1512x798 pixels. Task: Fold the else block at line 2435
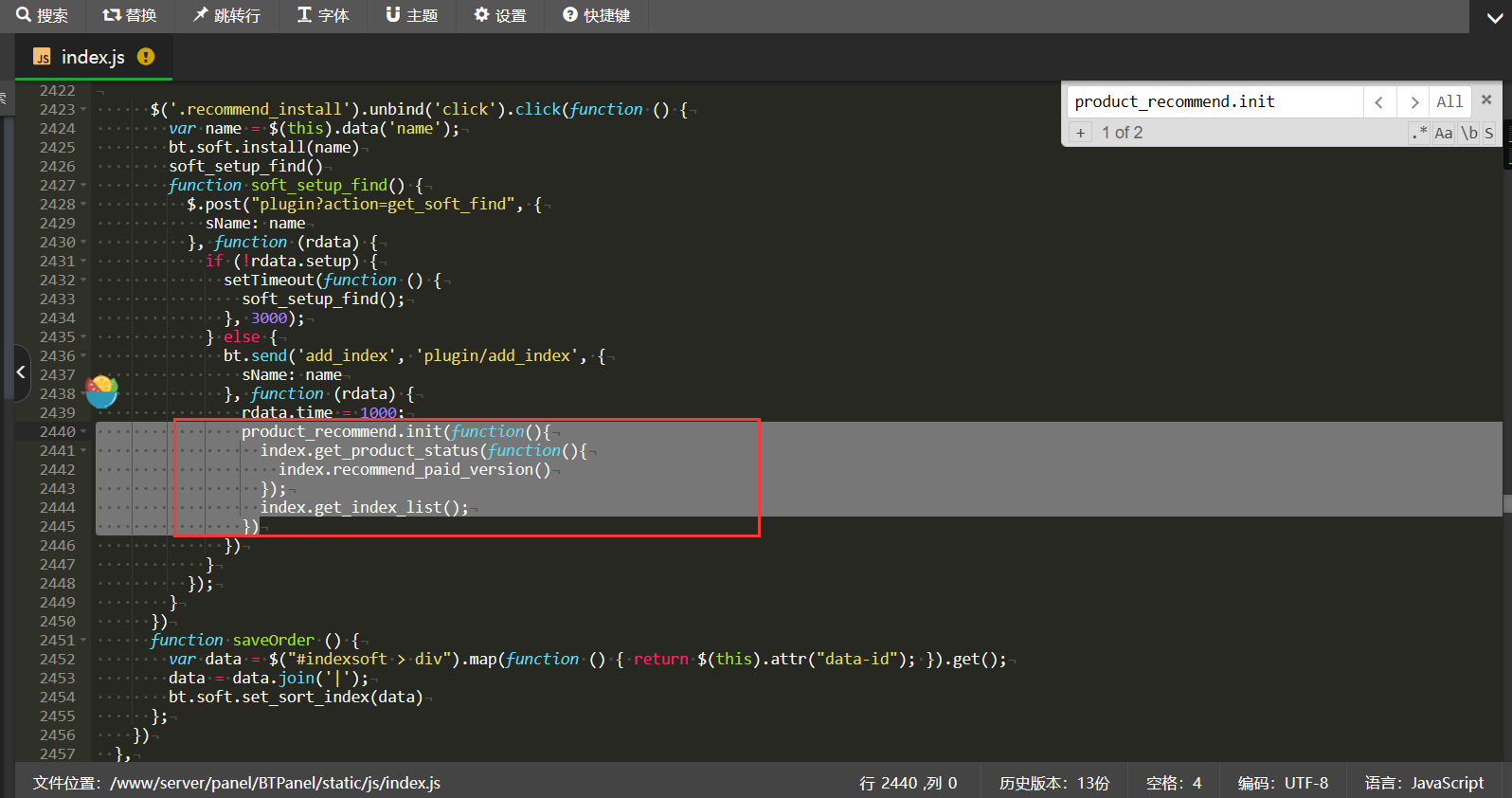(83, 337)
